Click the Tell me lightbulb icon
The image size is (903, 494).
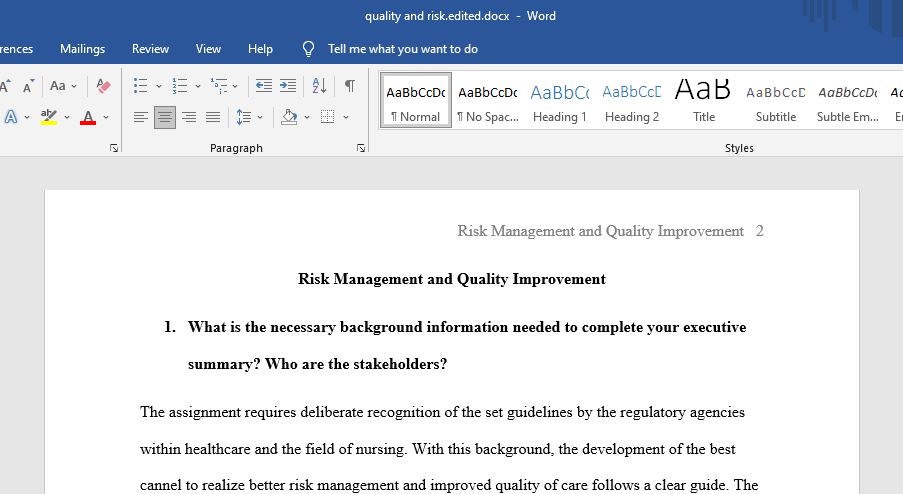(309, 49)
